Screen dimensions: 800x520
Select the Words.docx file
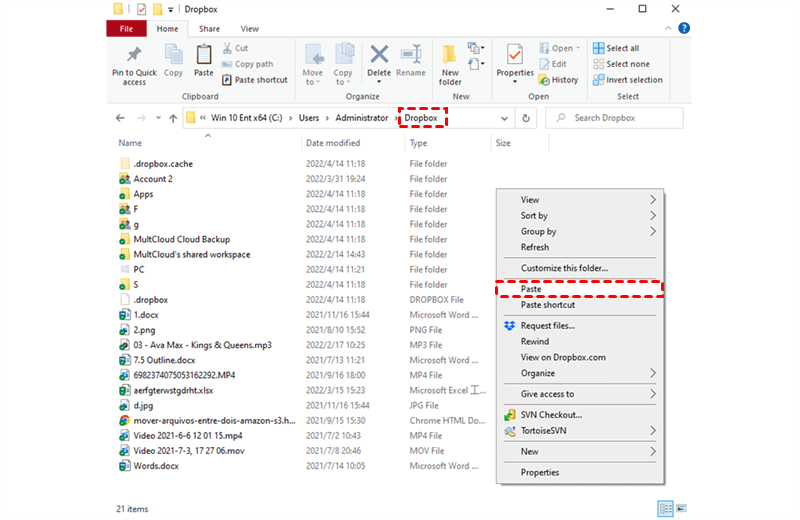156,466
